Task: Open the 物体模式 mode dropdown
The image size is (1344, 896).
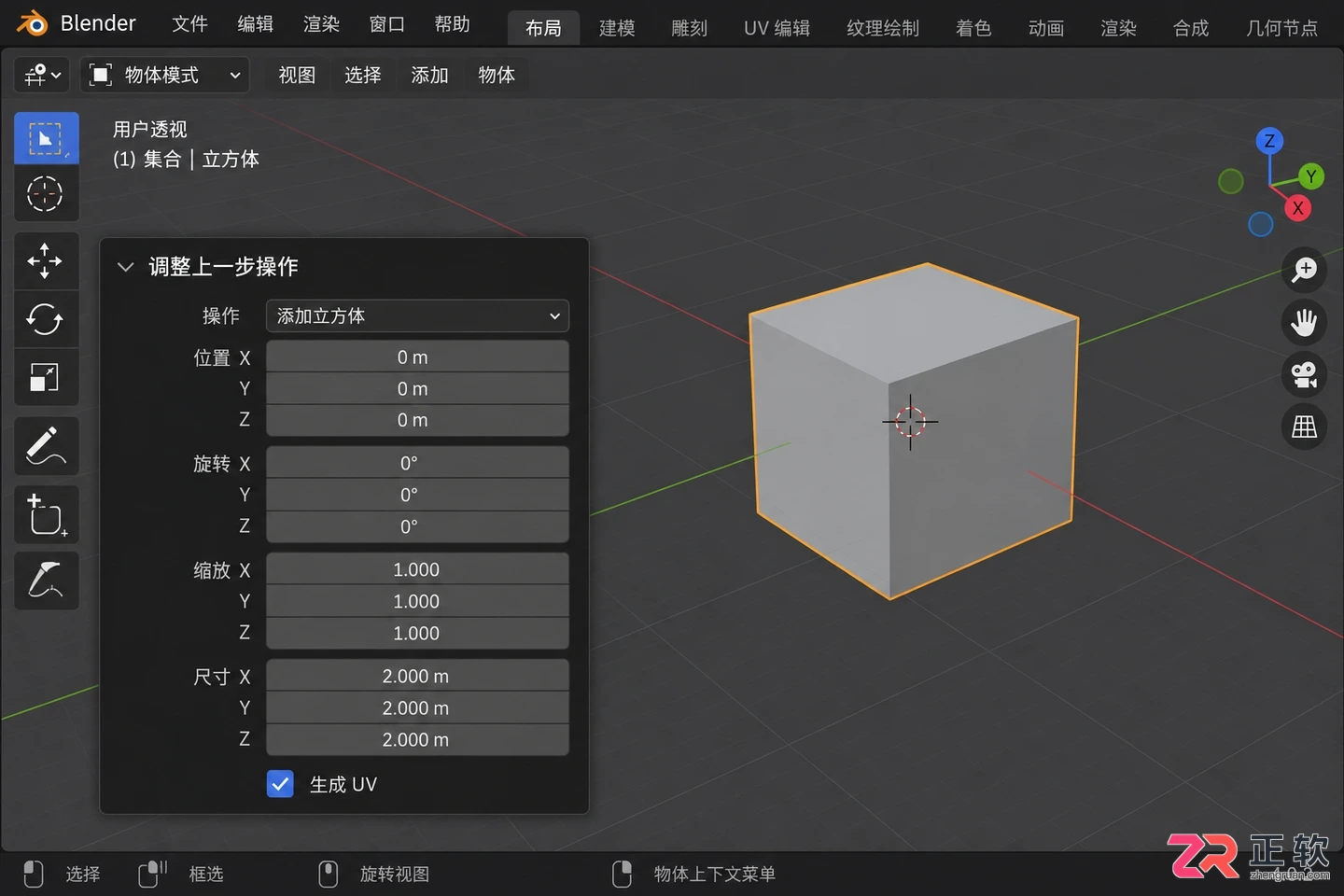Action: 166,75
